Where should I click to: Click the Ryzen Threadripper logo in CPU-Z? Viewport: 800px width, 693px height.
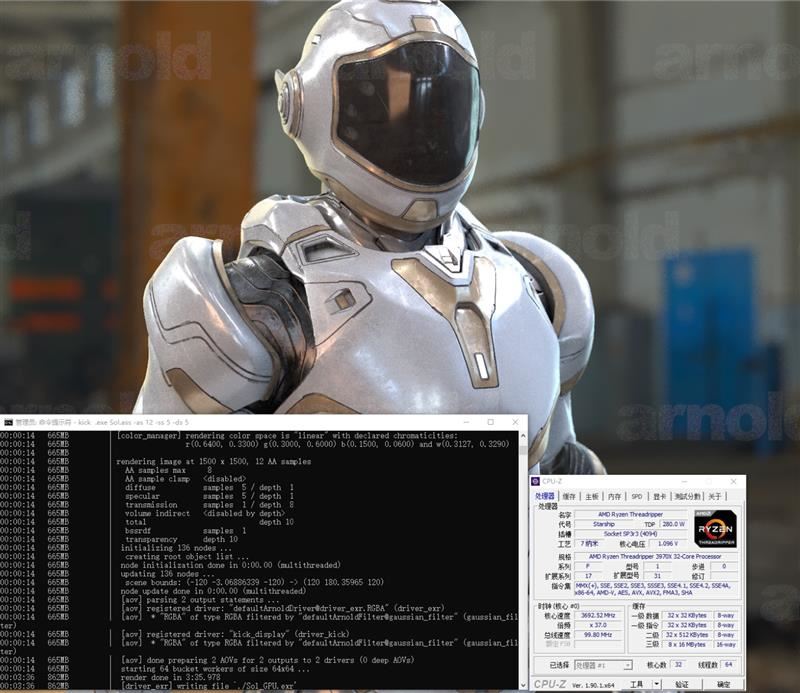coord(715,528)
